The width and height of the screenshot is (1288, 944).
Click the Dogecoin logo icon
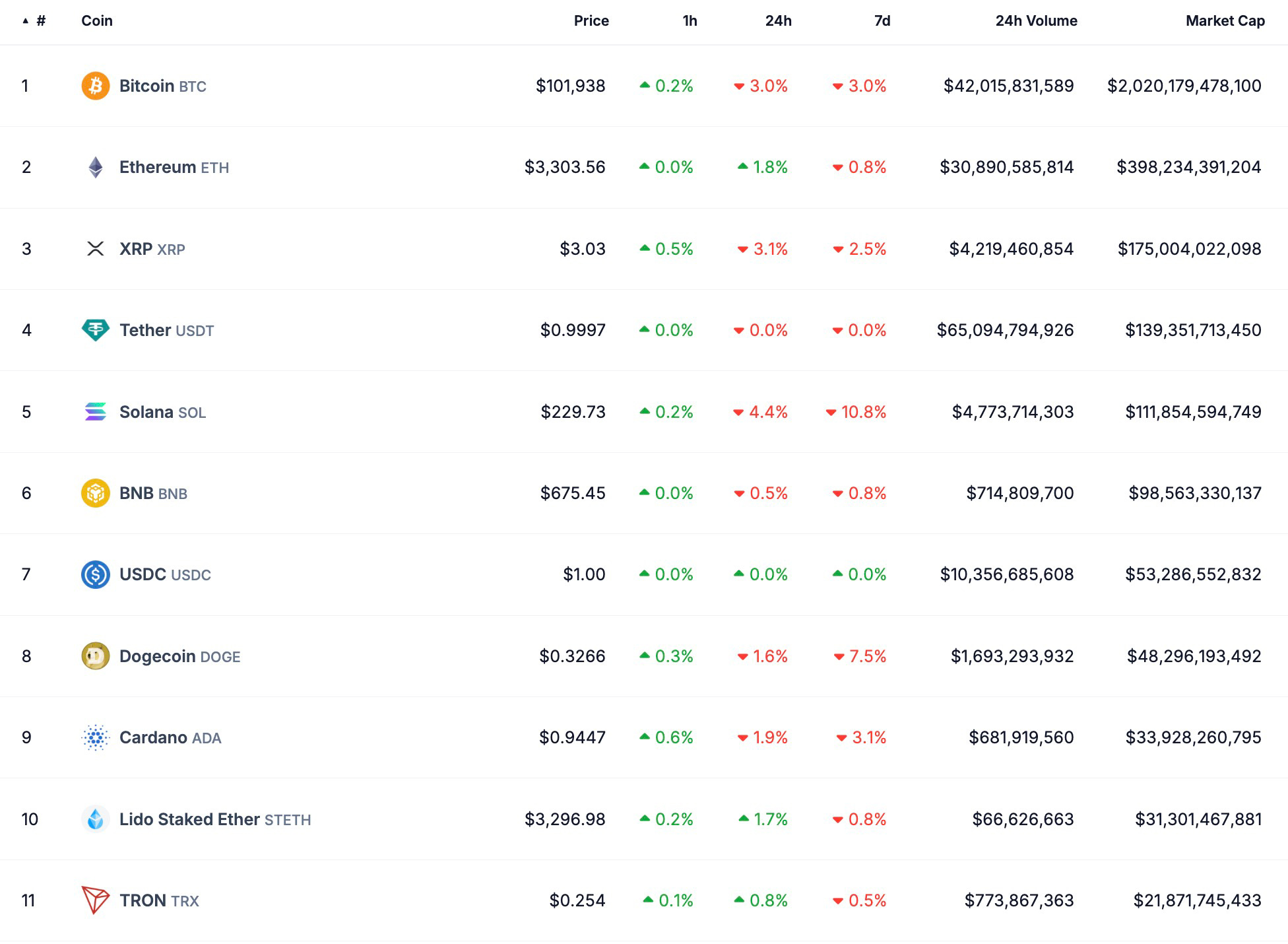pyautogui.click(x=96, y=656)
